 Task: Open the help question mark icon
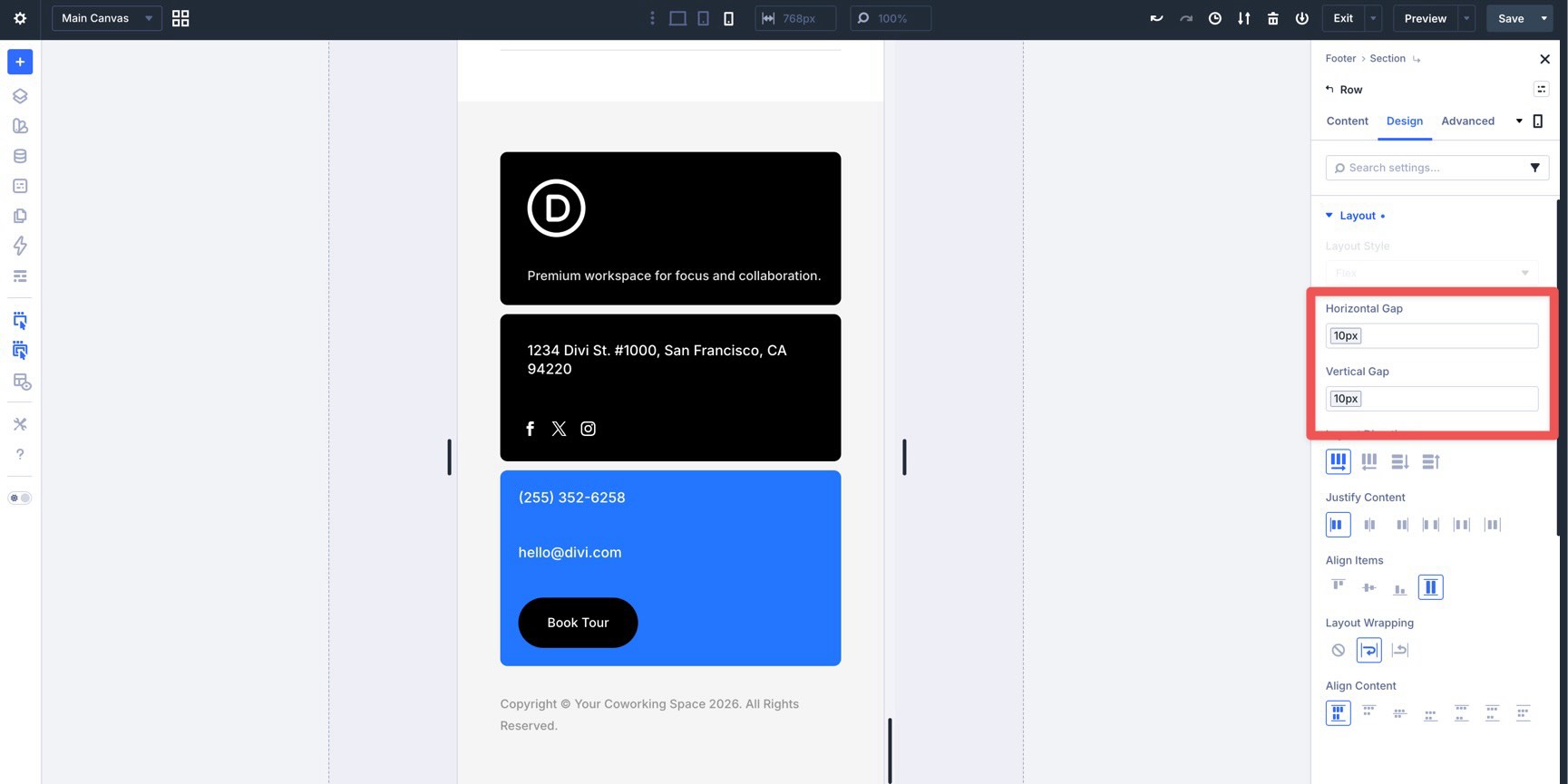20,454
